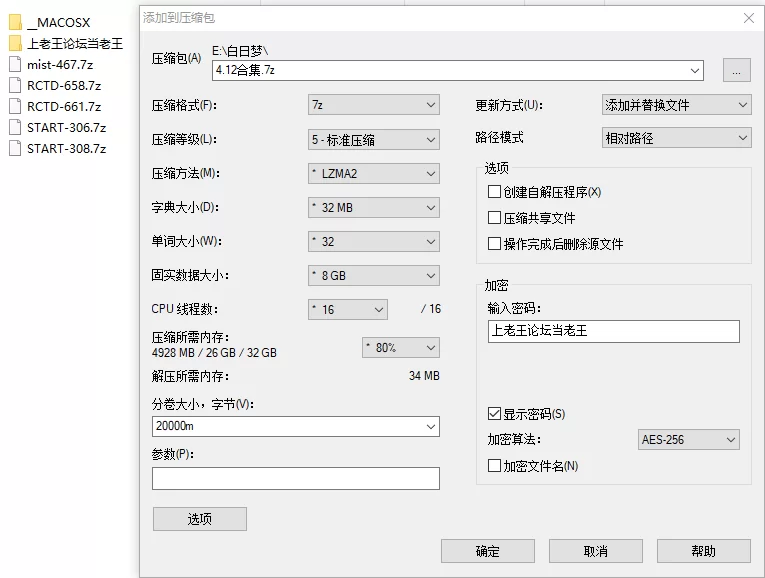This screenshot has width=765, height=578.
Task: Click the 上老王论坛当老王 folder icon
Action: [x=15, y=44]
